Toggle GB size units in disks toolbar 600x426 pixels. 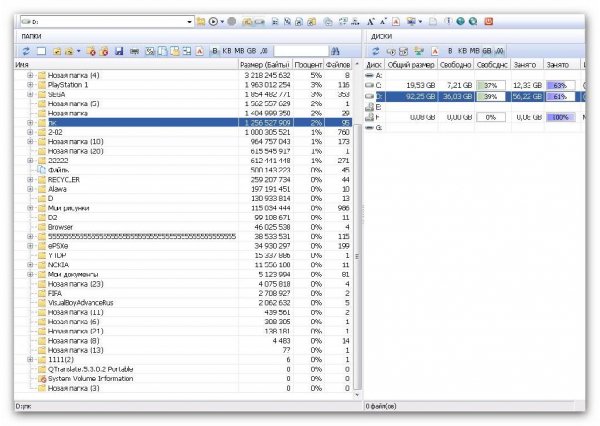(x=487, y=51)
